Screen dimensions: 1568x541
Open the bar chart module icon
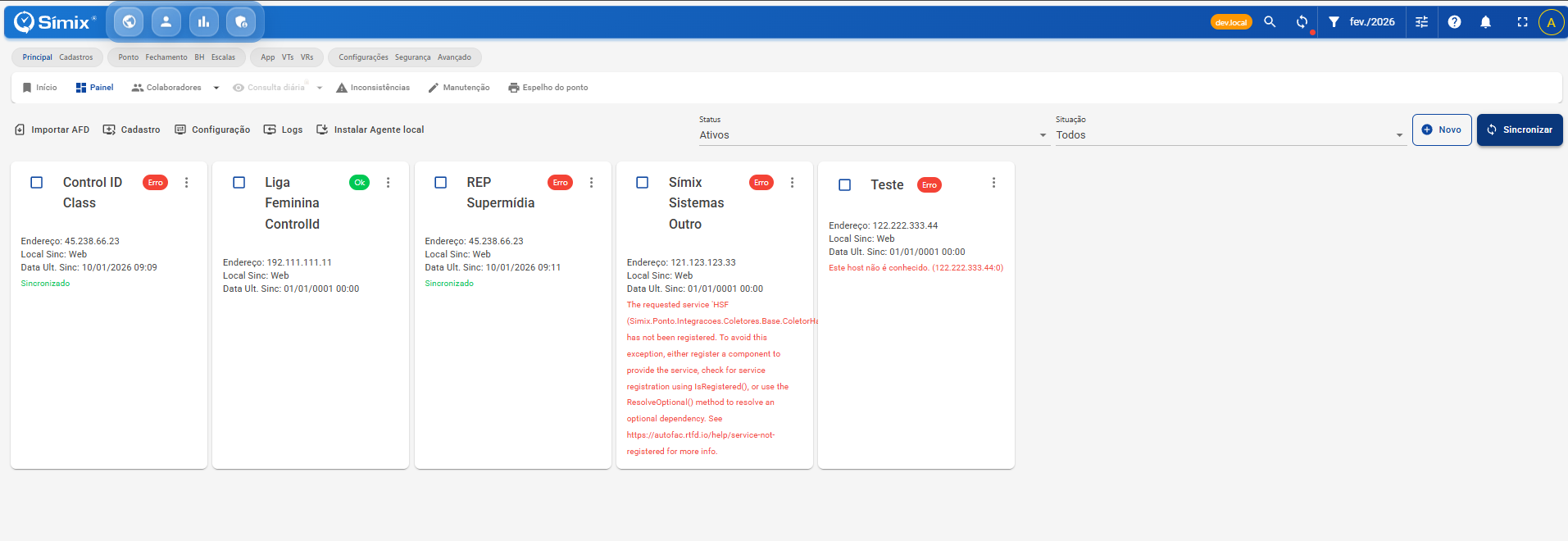point(203,22)
